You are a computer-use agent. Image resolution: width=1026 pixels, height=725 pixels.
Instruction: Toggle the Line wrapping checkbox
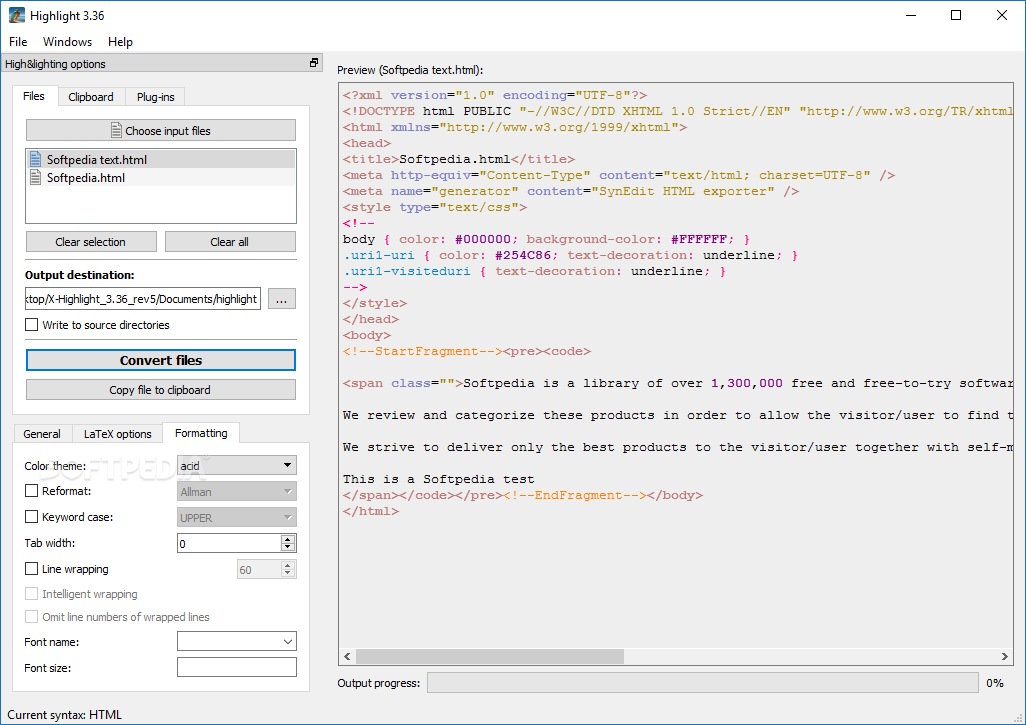(x=31, y=569)
